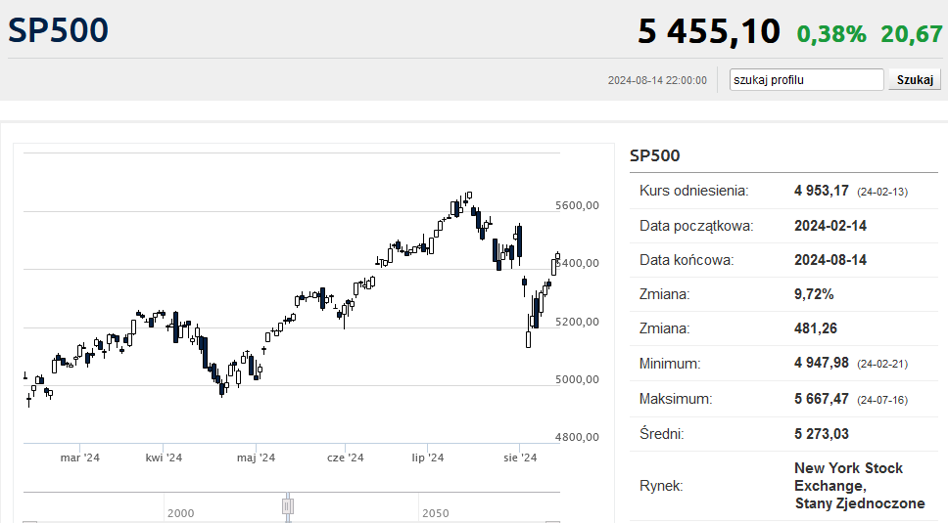Click the 'szukaj profilu' search field
948x523 pixels.
[807, 80]
